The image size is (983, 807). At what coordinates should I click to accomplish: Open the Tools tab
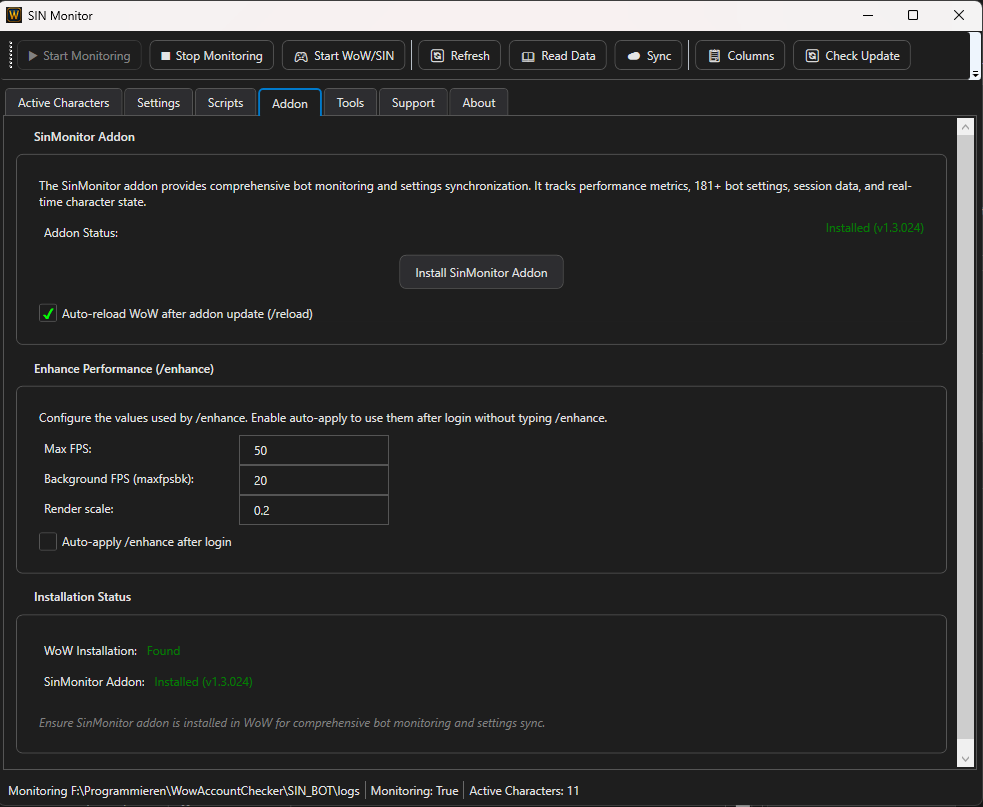pyautogui.click(x=349, y=102)
